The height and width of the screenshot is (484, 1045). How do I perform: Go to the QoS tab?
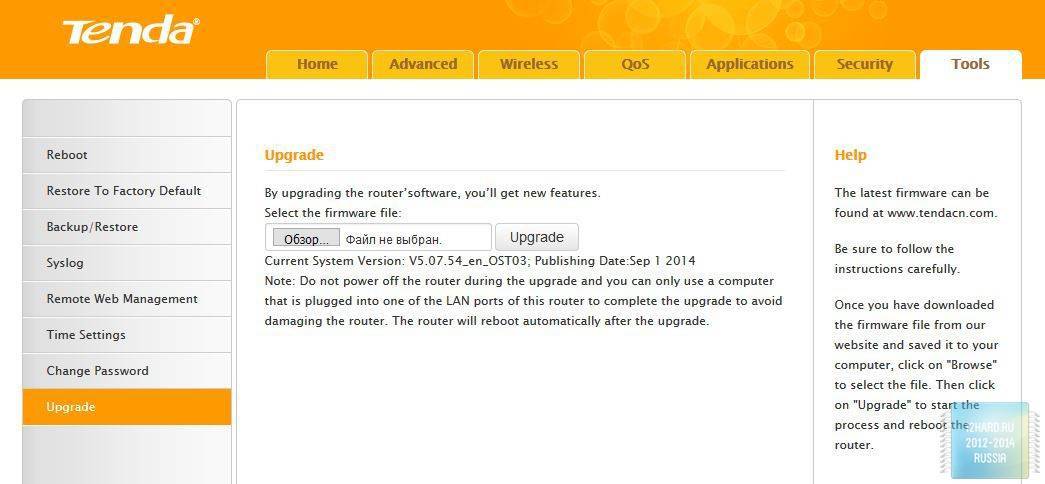click(635, 65)
